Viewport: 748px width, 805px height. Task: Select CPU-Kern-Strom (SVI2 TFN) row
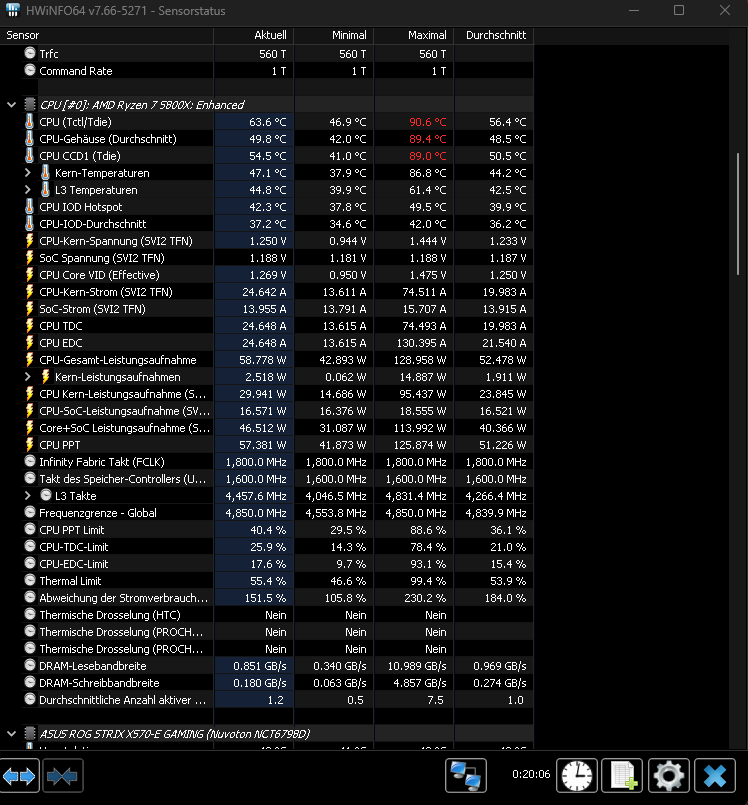click(277, 292)
